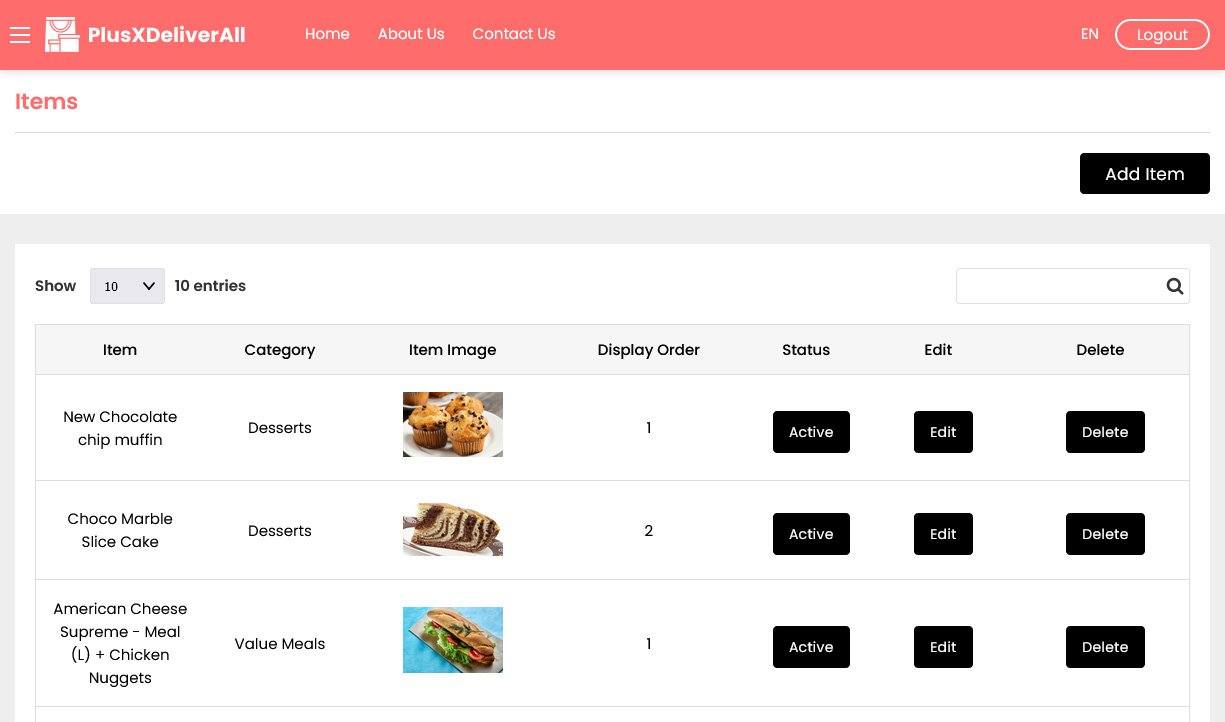Open the sandwich item image thumbnail

(453, 640)
